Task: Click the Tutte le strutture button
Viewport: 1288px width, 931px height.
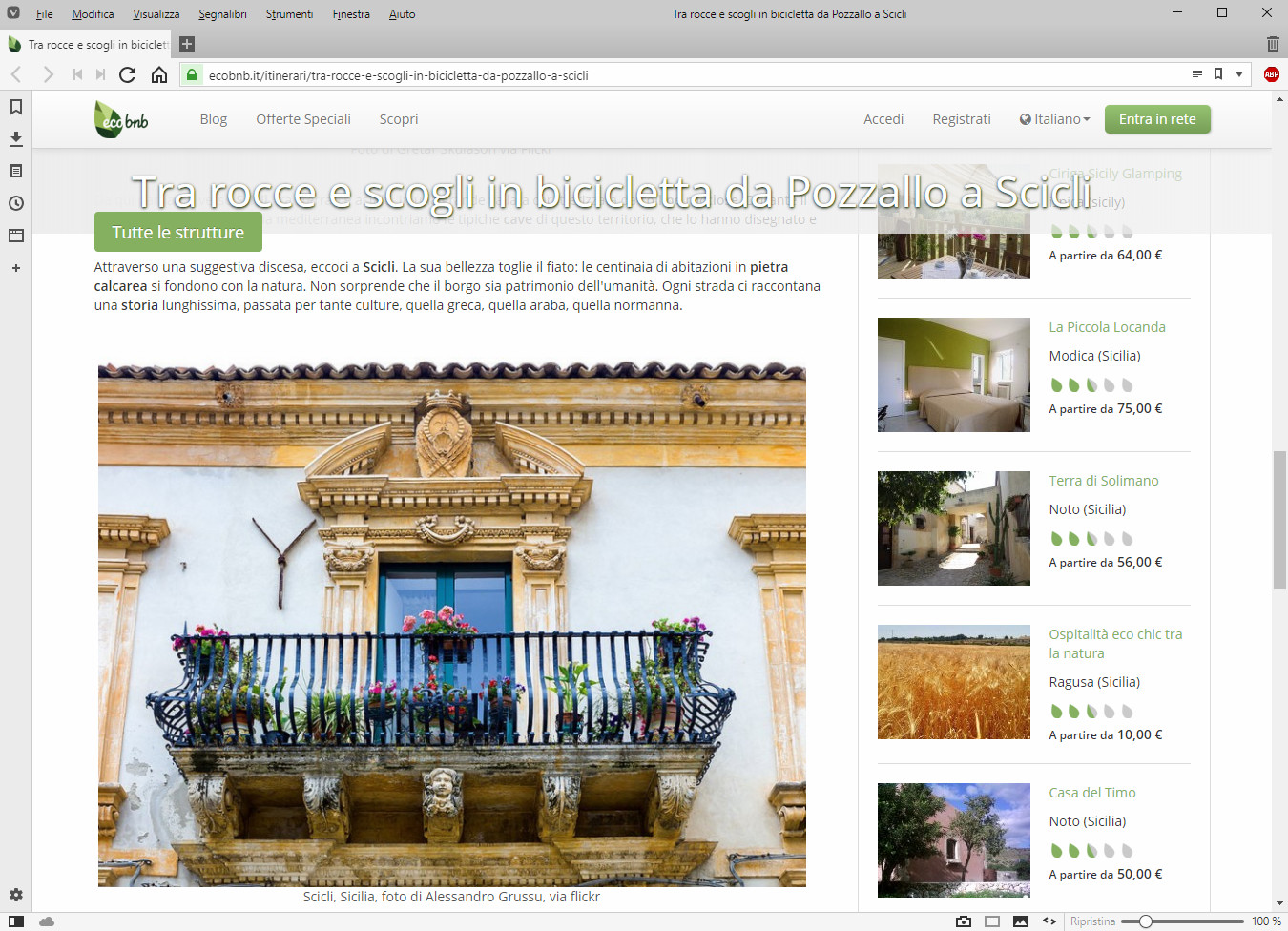Action: coord(178,232)
